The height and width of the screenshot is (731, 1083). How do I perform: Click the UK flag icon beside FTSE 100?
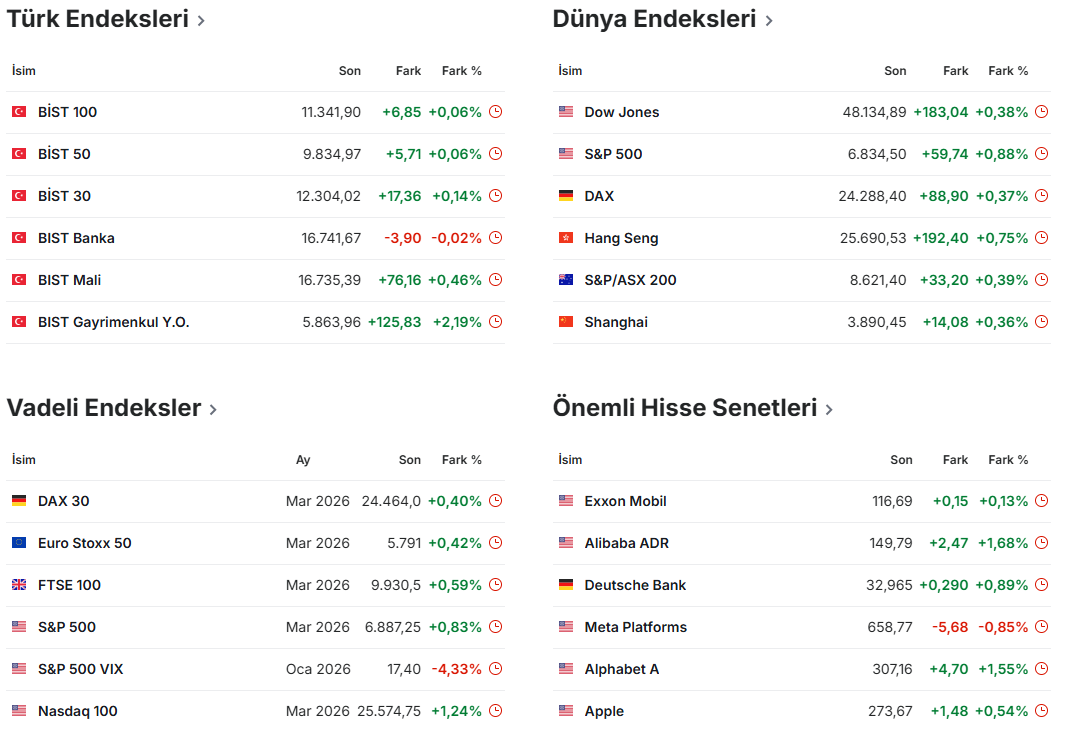pos(19,585)
